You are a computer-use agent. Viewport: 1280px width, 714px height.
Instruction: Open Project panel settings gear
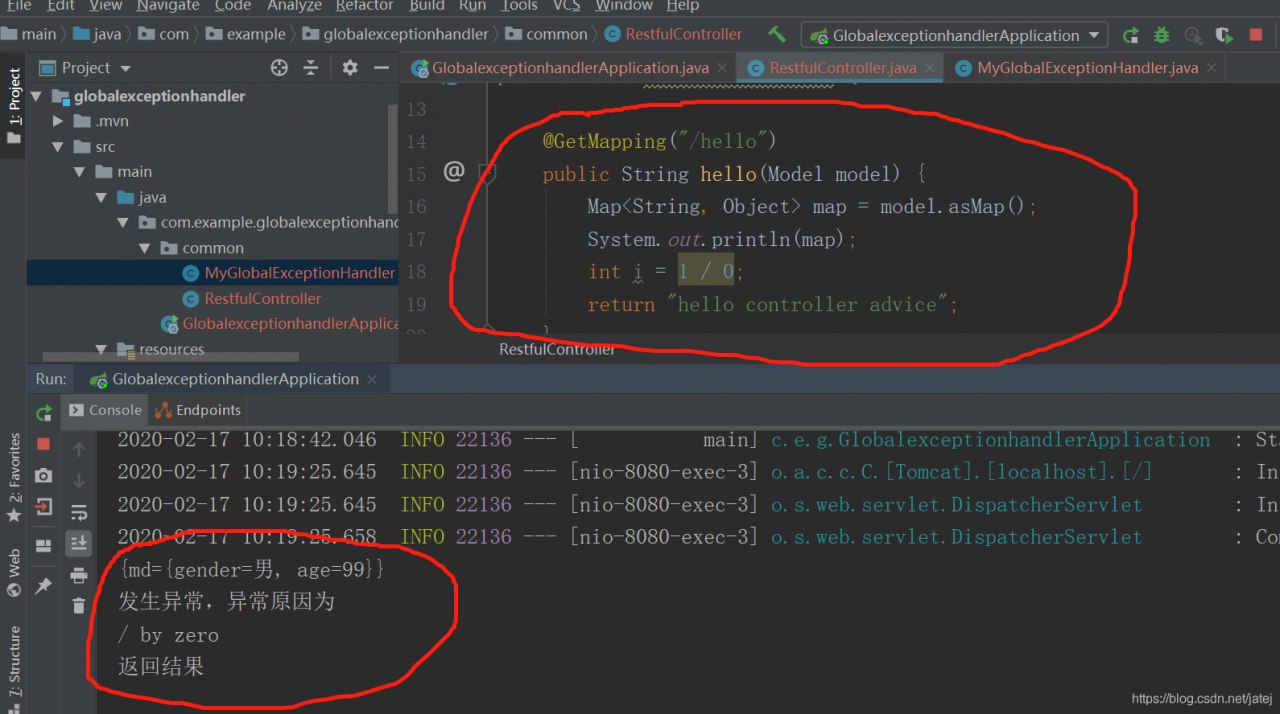[x=349, y=68]
